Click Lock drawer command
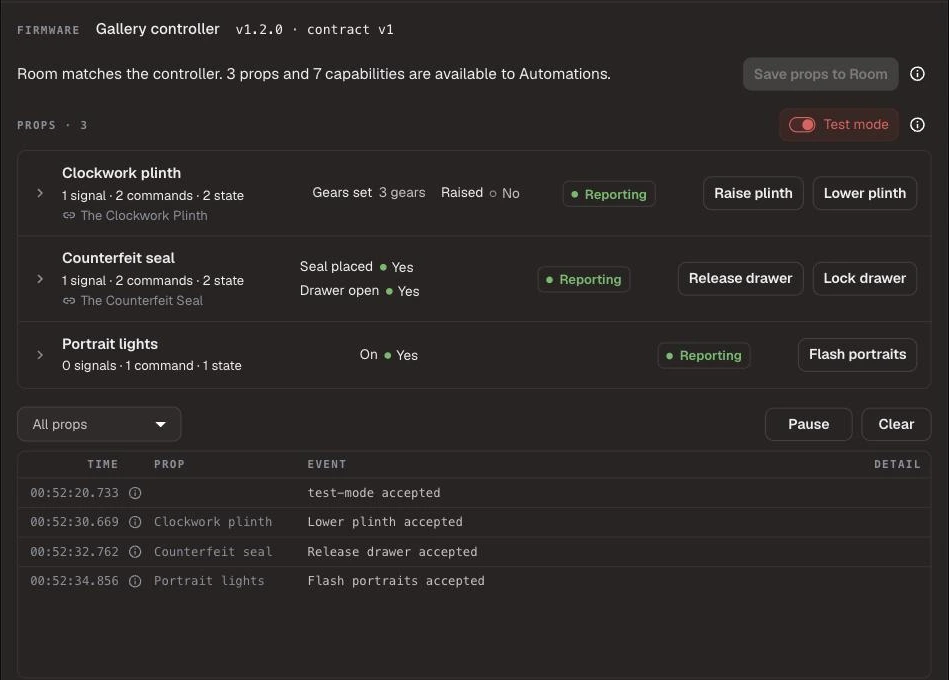This screenshot has width=949, height=680. click(x=864, y=278)
